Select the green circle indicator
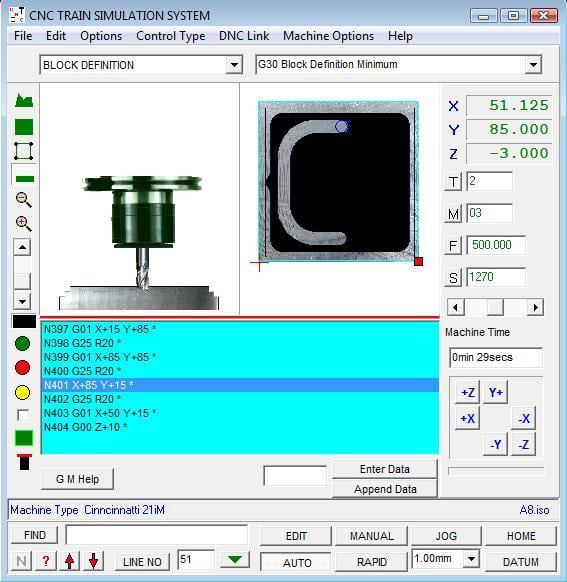 click(22, 343)
